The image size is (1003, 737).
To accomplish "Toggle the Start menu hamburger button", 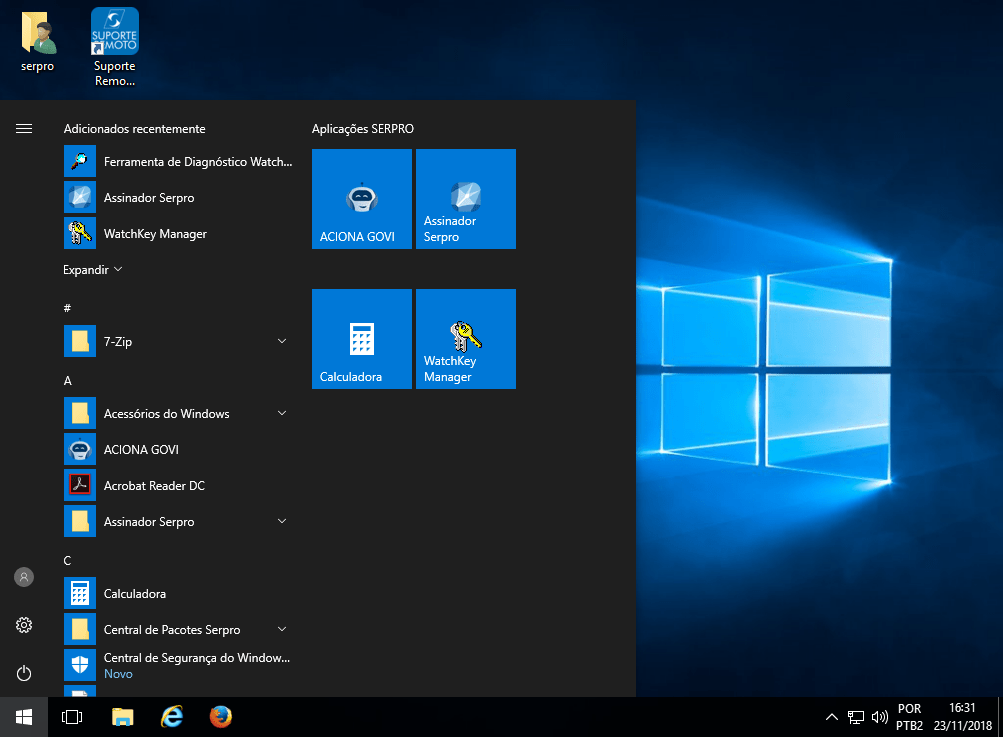I will coord(24,129).
